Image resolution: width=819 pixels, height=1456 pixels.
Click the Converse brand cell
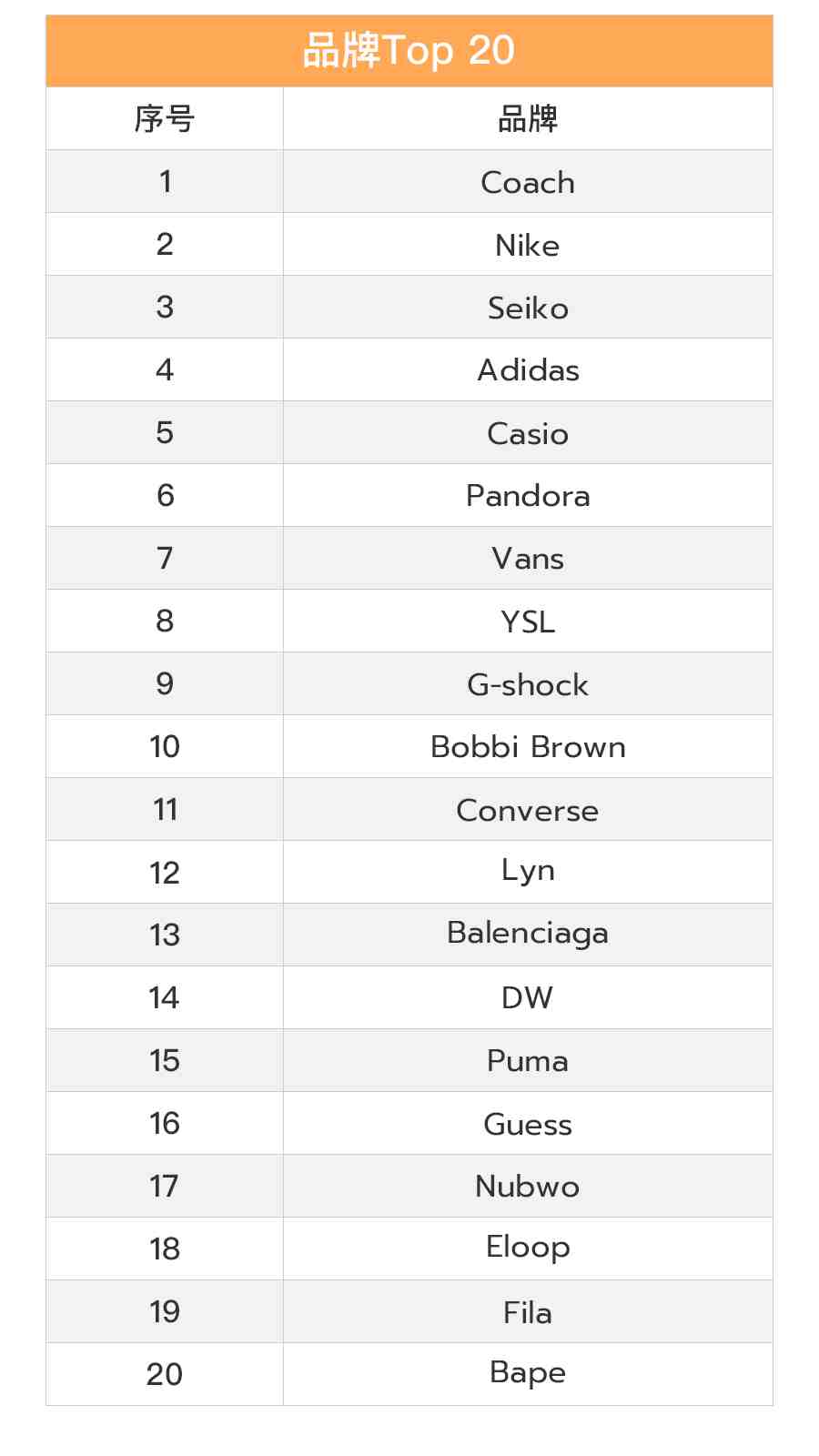(528, 810)
